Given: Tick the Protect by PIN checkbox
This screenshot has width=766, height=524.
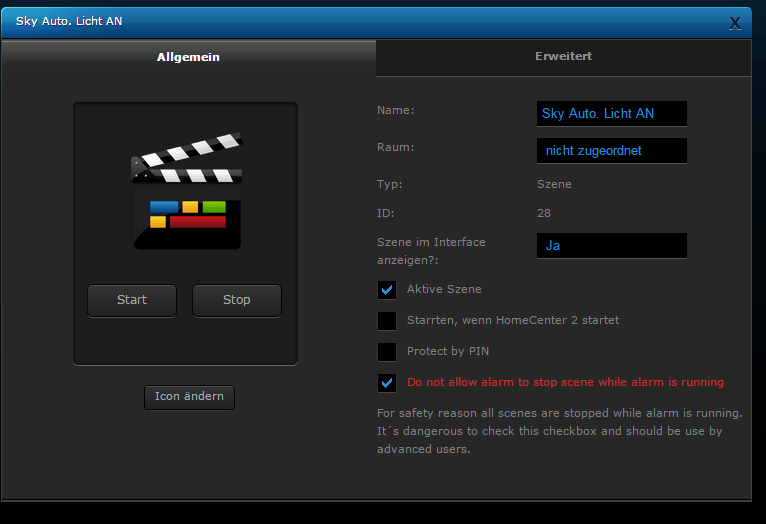Looking at the screenshot, I should click(x=387, y=352).
